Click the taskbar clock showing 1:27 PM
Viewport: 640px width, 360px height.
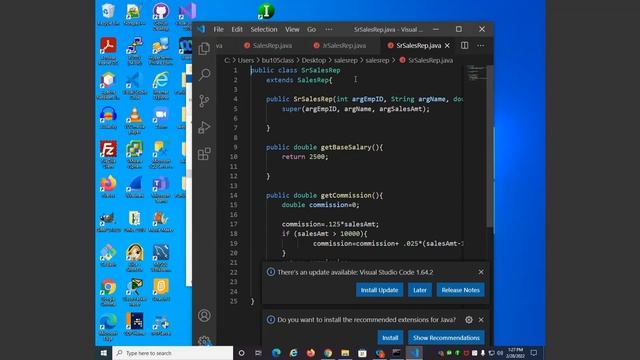(x=515, y=353)
